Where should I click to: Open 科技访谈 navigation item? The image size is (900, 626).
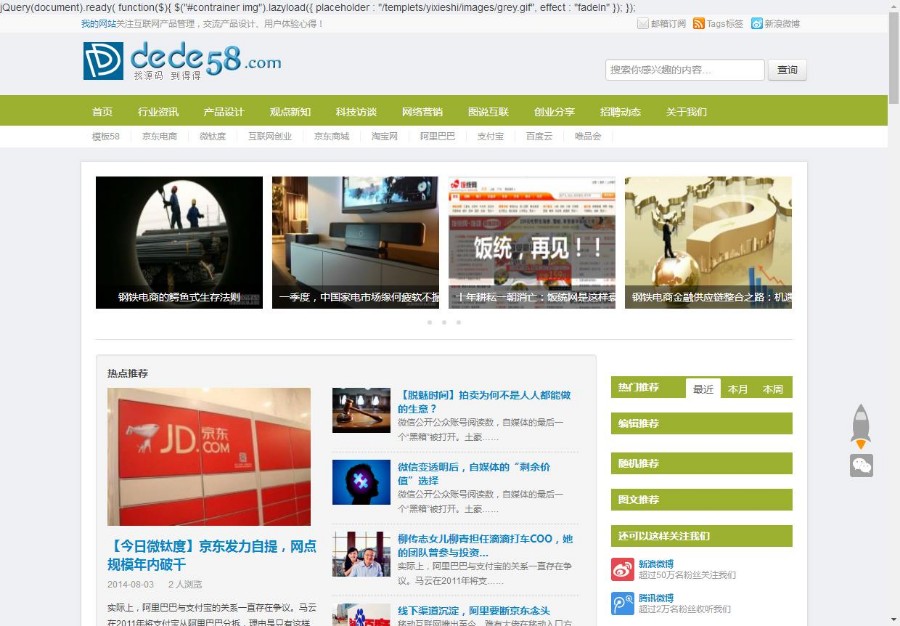pos(356,111)
